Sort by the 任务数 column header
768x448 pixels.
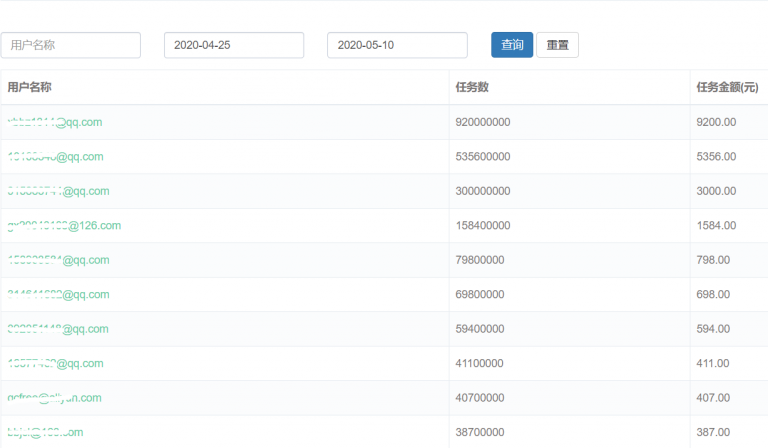(x=471, y=87)
